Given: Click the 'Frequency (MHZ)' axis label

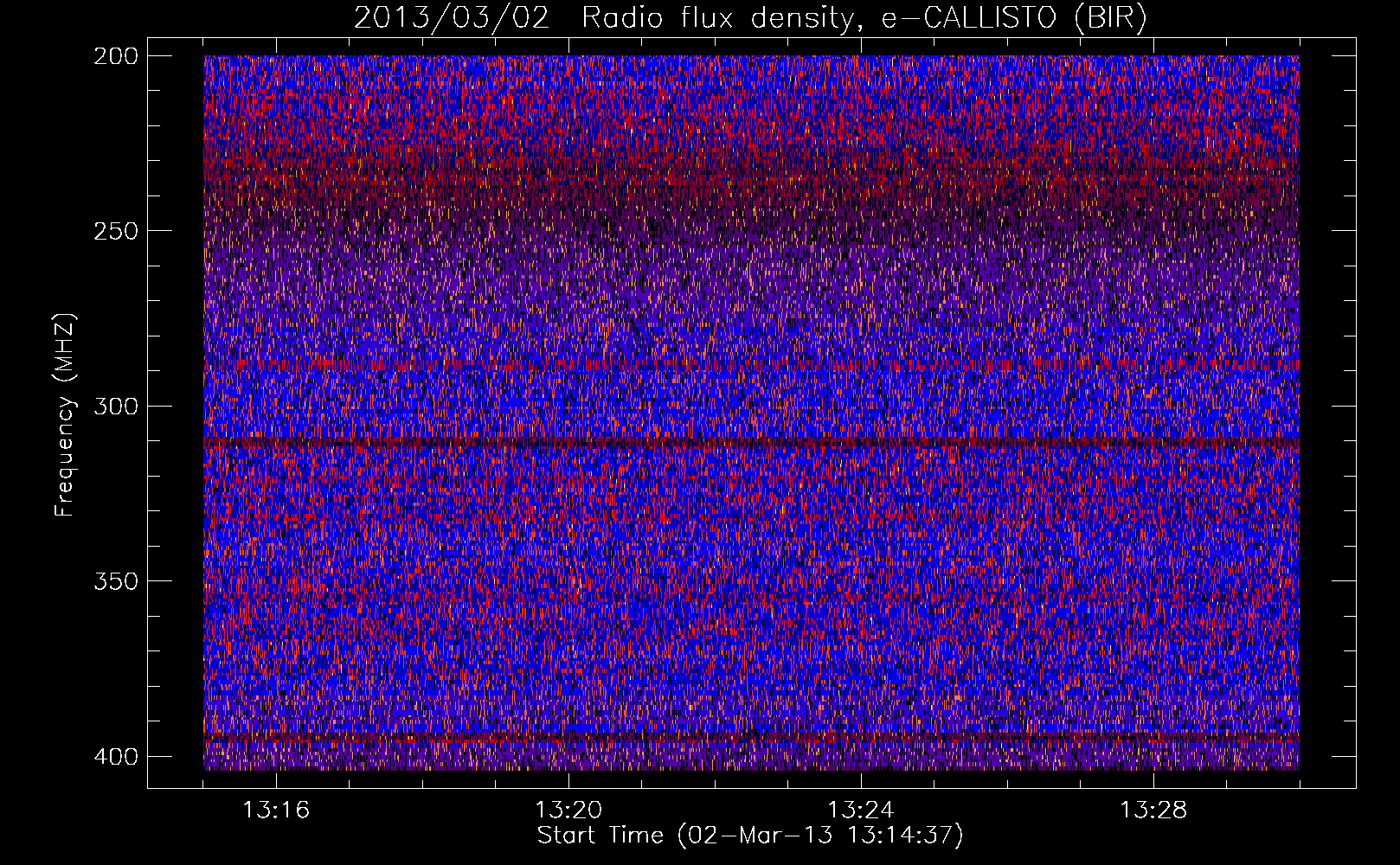Looking at the screenshot, I should [x=65, y=415].
